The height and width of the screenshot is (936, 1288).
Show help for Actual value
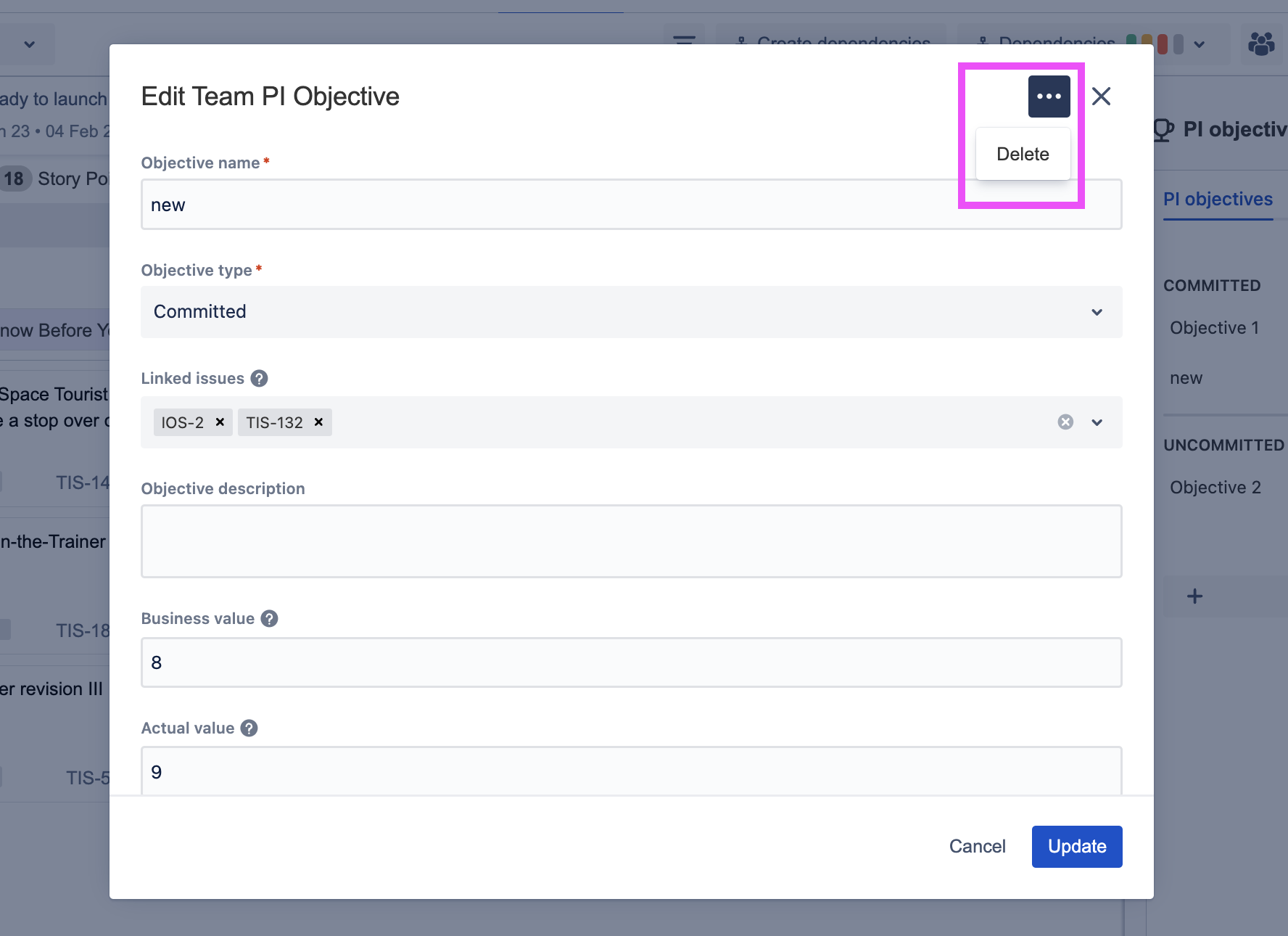pyautogui.click(x=249, y=728)
